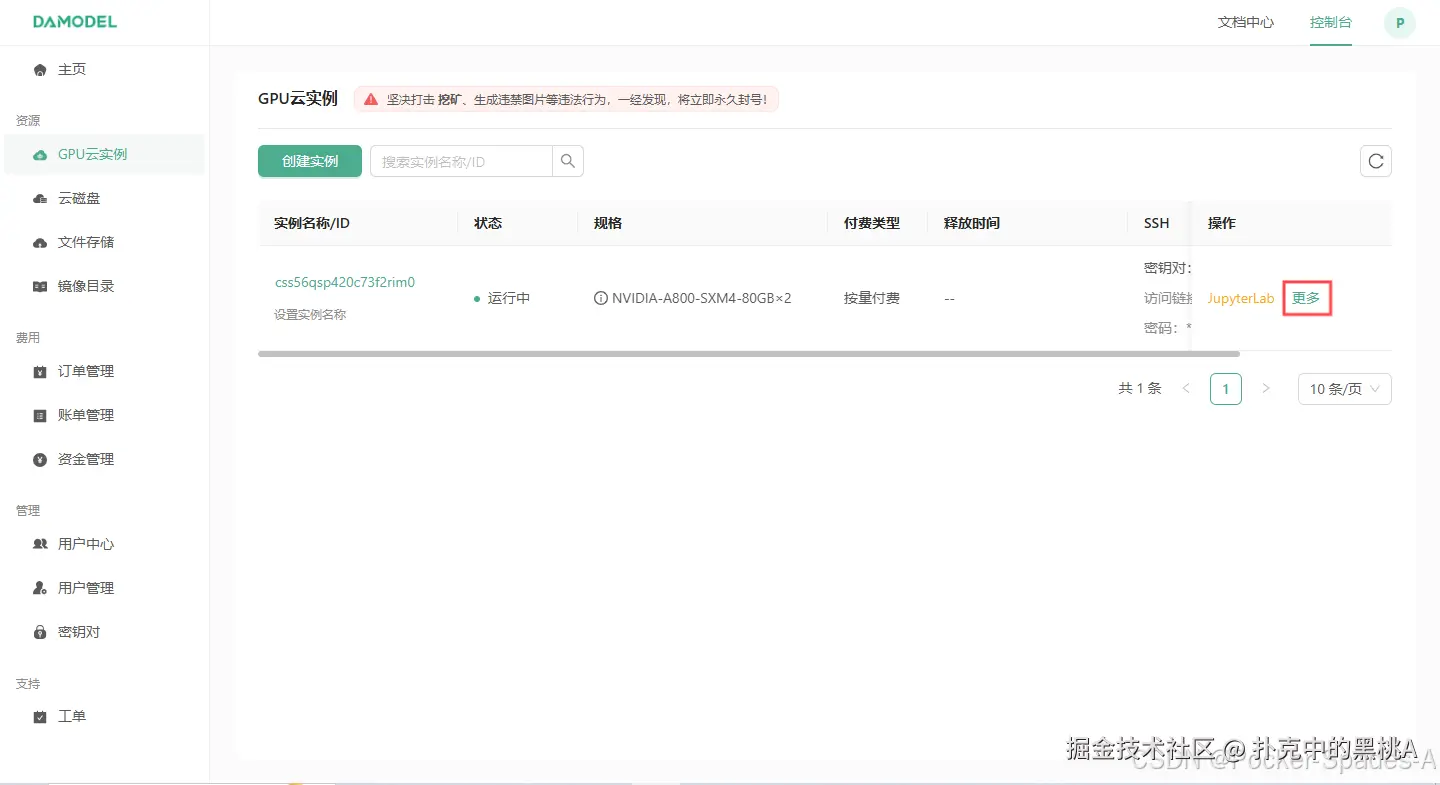
Task: Open 文件存储 menu item
Action: (x=104, y=243)
